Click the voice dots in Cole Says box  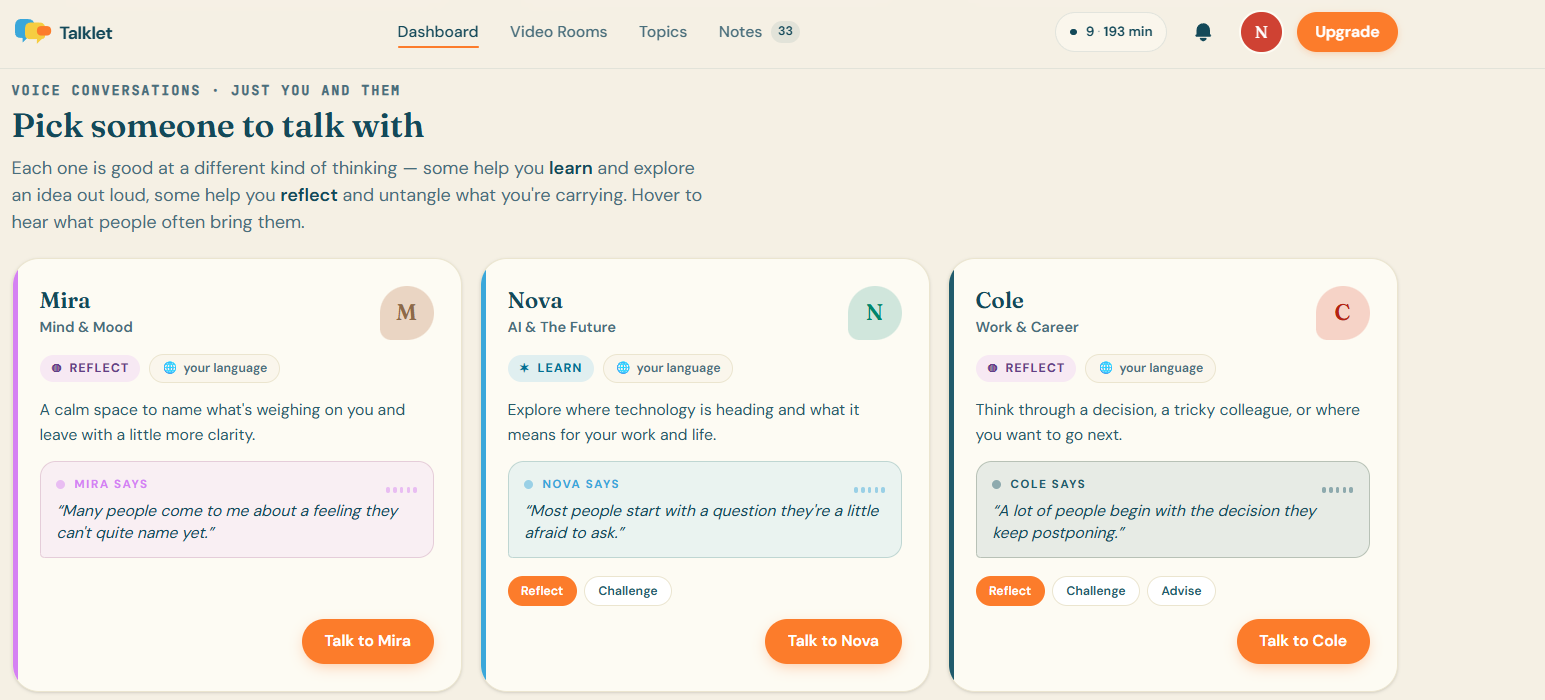[x=1338, y=490]
